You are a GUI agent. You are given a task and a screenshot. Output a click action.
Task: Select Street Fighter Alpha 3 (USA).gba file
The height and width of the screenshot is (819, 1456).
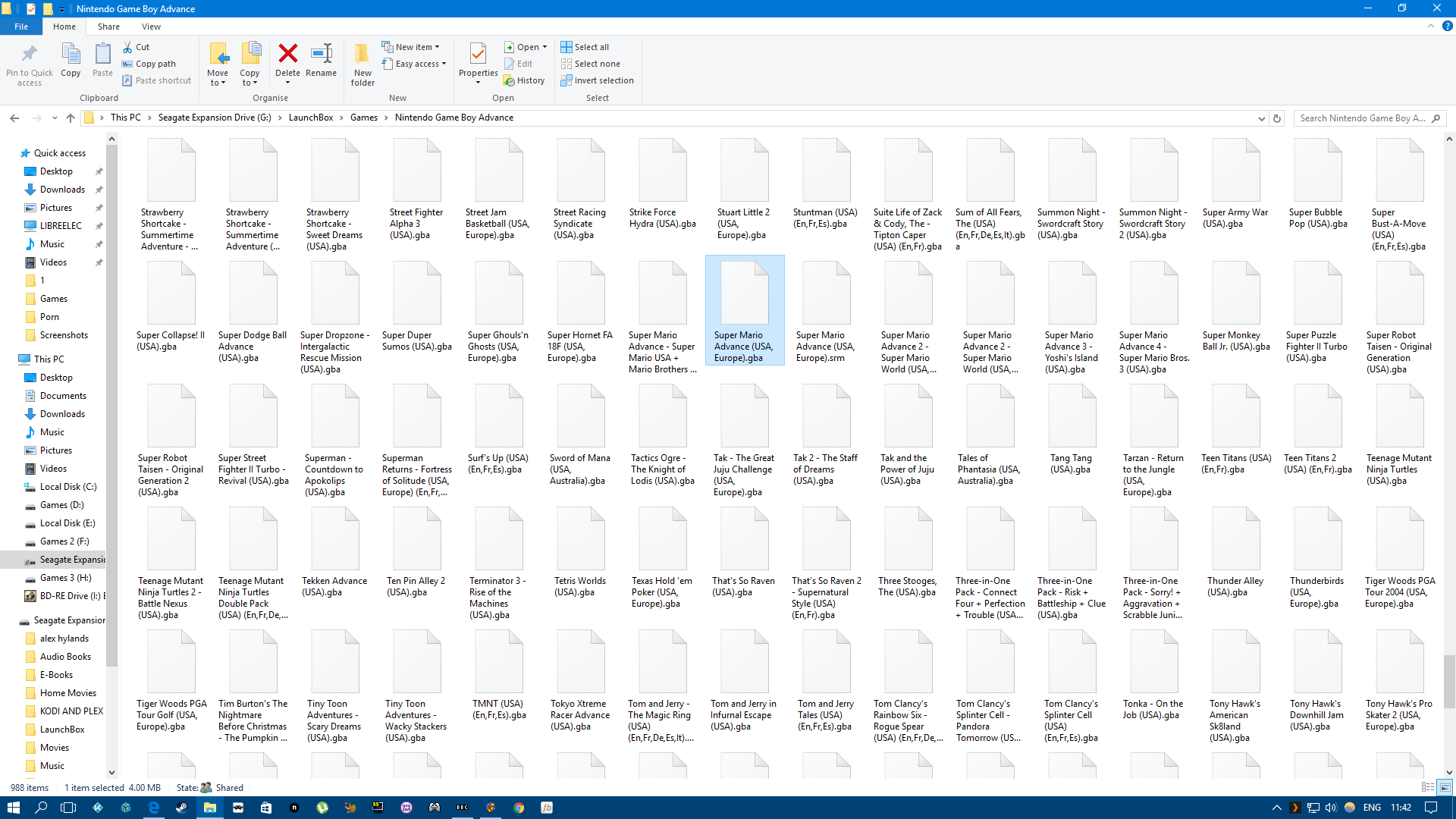tap(416, 190)
